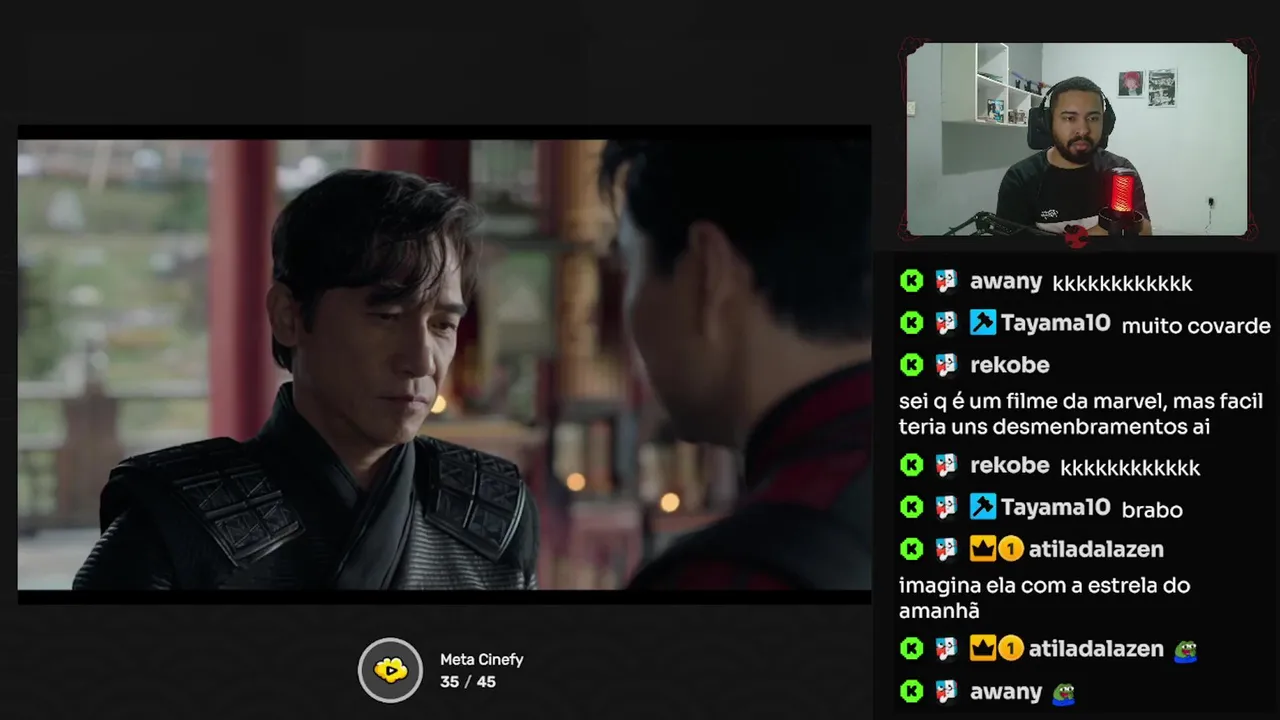
Task: Click red-white chat badge beside awany kkkkkkkkkkkk
Action: (946, 281)
